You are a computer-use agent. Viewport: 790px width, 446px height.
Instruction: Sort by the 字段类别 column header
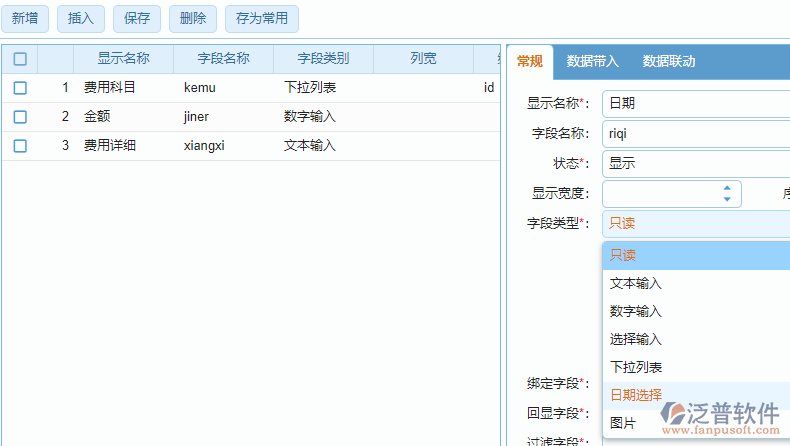pos(323,59)
